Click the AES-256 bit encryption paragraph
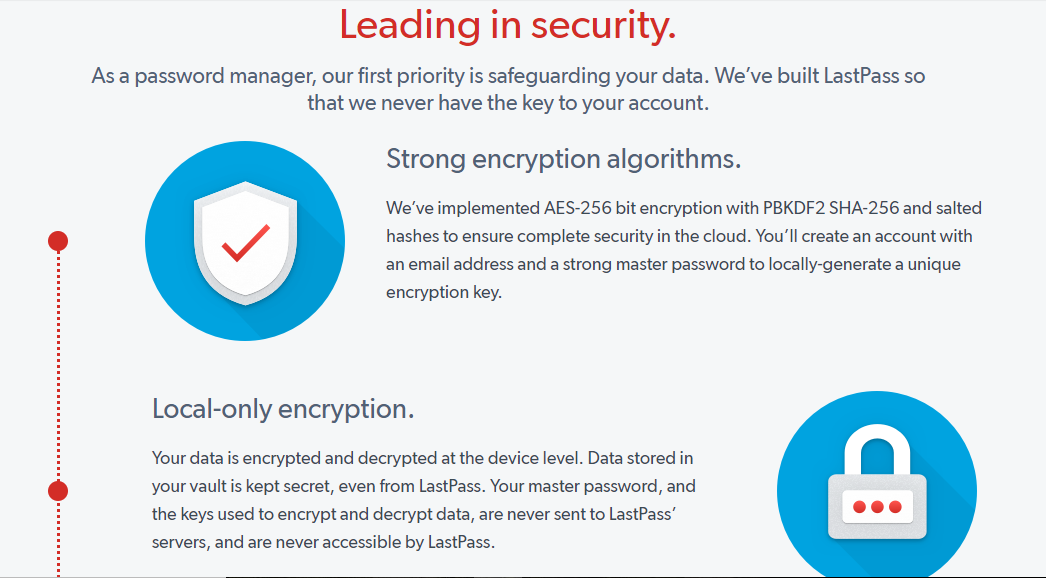Viewport: 1046px width, 578px height. pyautogui.click(x=684, y=250)
